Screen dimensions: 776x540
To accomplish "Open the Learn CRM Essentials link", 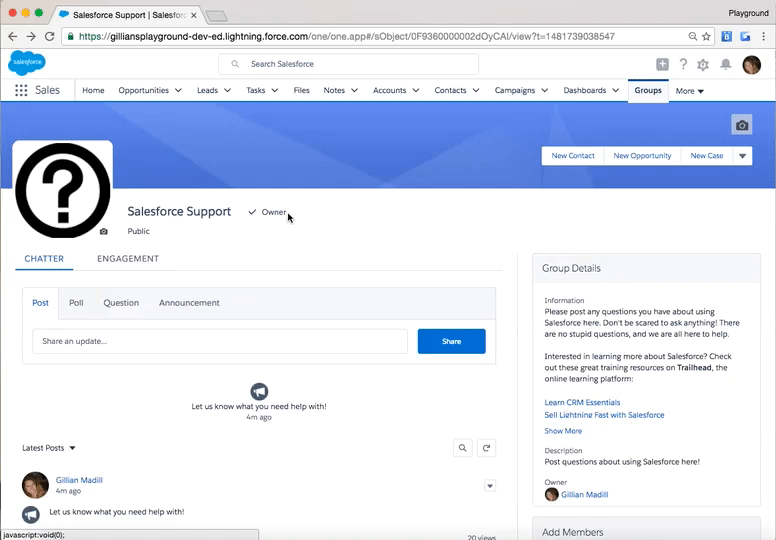I will point(582,402).
